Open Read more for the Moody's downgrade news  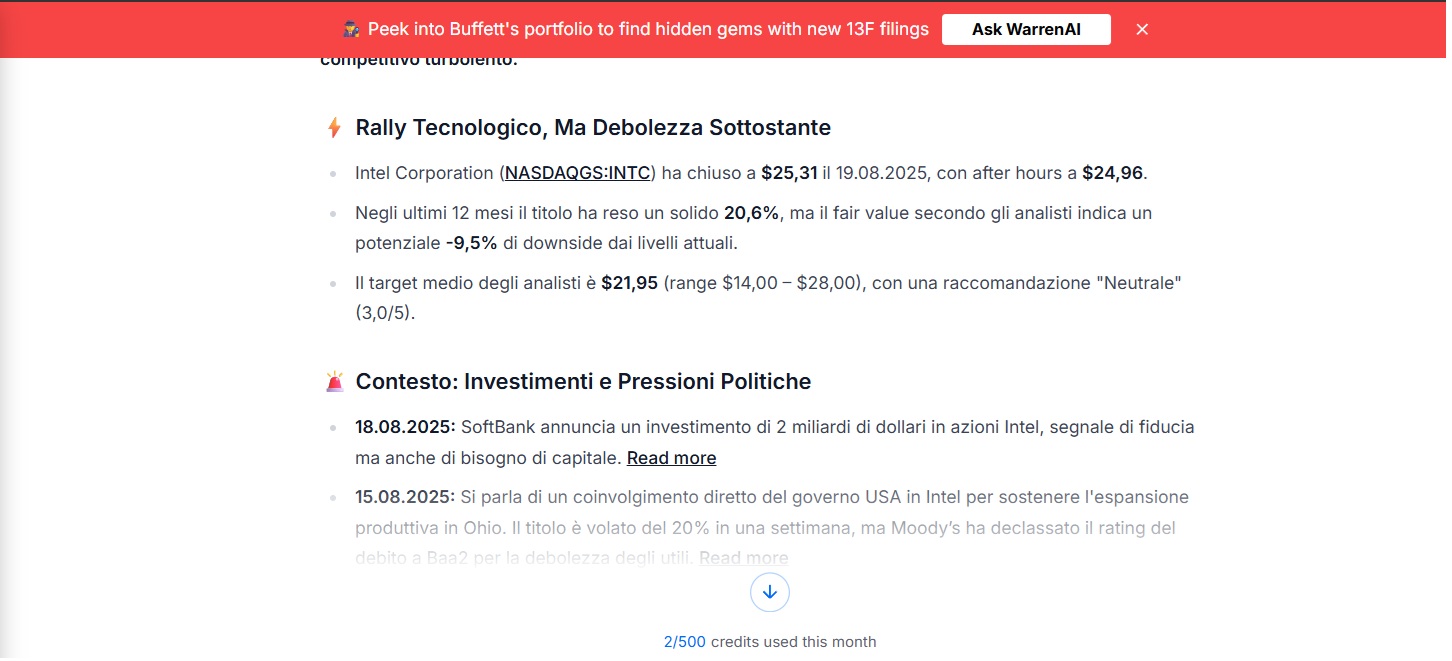pos(743,558)
